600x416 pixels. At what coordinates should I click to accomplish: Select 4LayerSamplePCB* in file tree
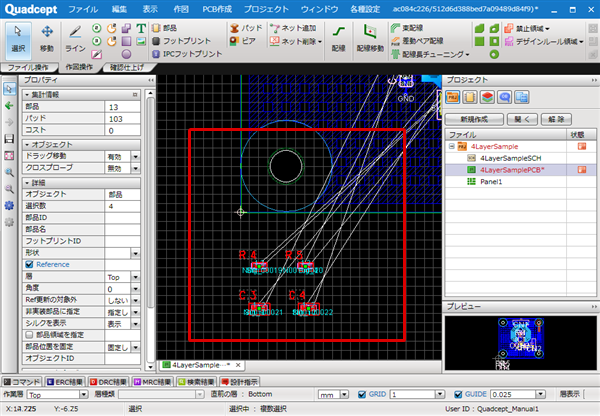tap(512, 170)
